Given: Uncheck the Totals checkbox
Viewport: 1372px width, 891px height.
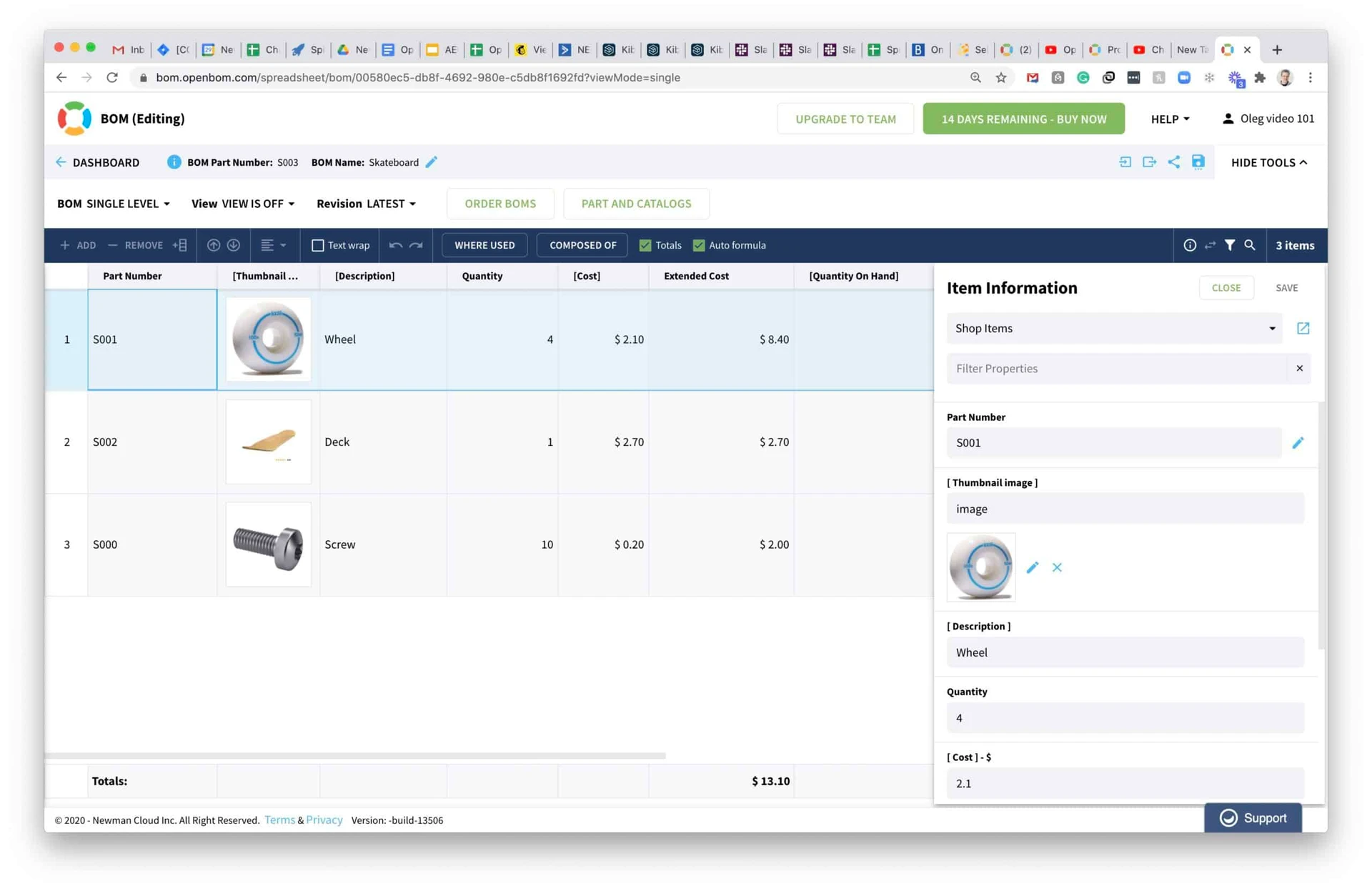Looking at the screenshot, I should (x=645, y=245).
